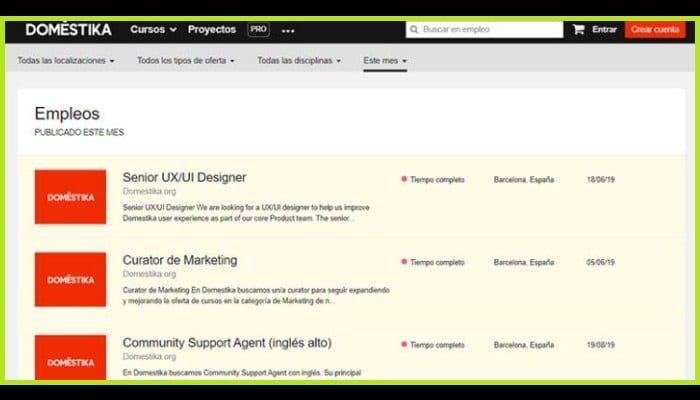Click Barcelona, España on Community Support row
Viewport: 700px width, 400px height.
(524, 345)
